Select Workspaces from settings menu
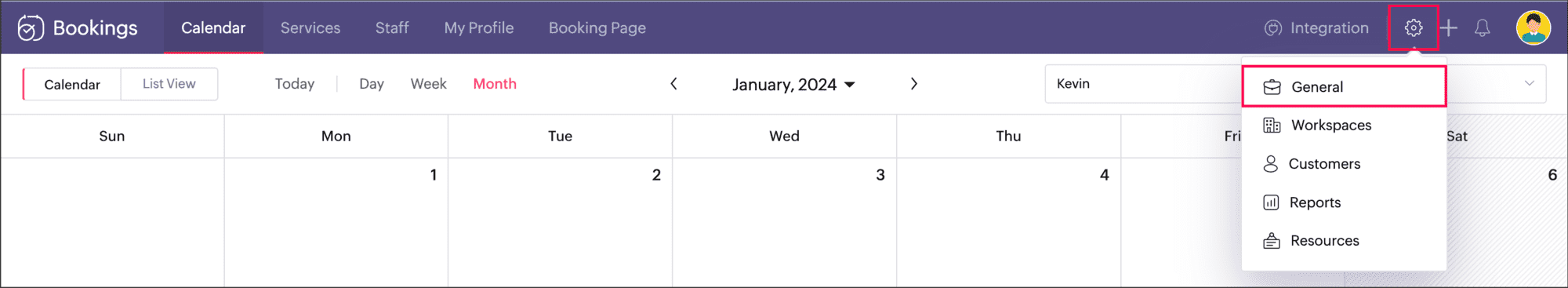The width and height of the screenshot is (1568, 288). (1344, 126)
